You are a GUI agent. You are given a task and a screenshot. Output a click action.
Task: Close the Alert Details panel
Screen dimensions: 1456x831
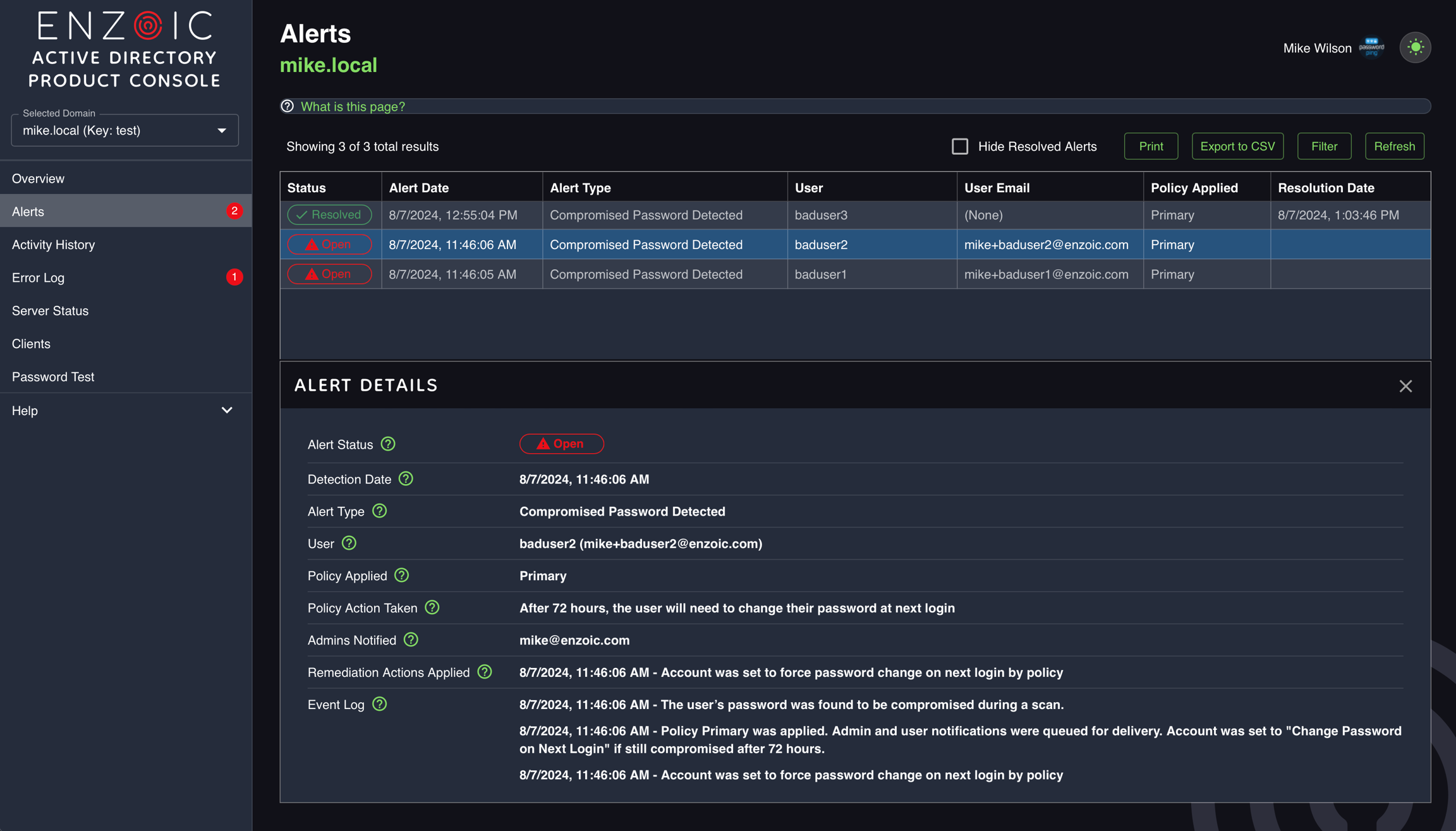(x=1405, y=386)
